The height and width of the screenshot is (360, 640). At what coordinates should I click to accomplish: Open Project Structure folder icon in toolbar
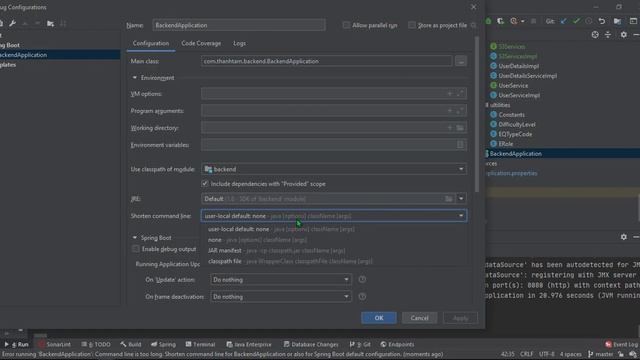(618, 21)
